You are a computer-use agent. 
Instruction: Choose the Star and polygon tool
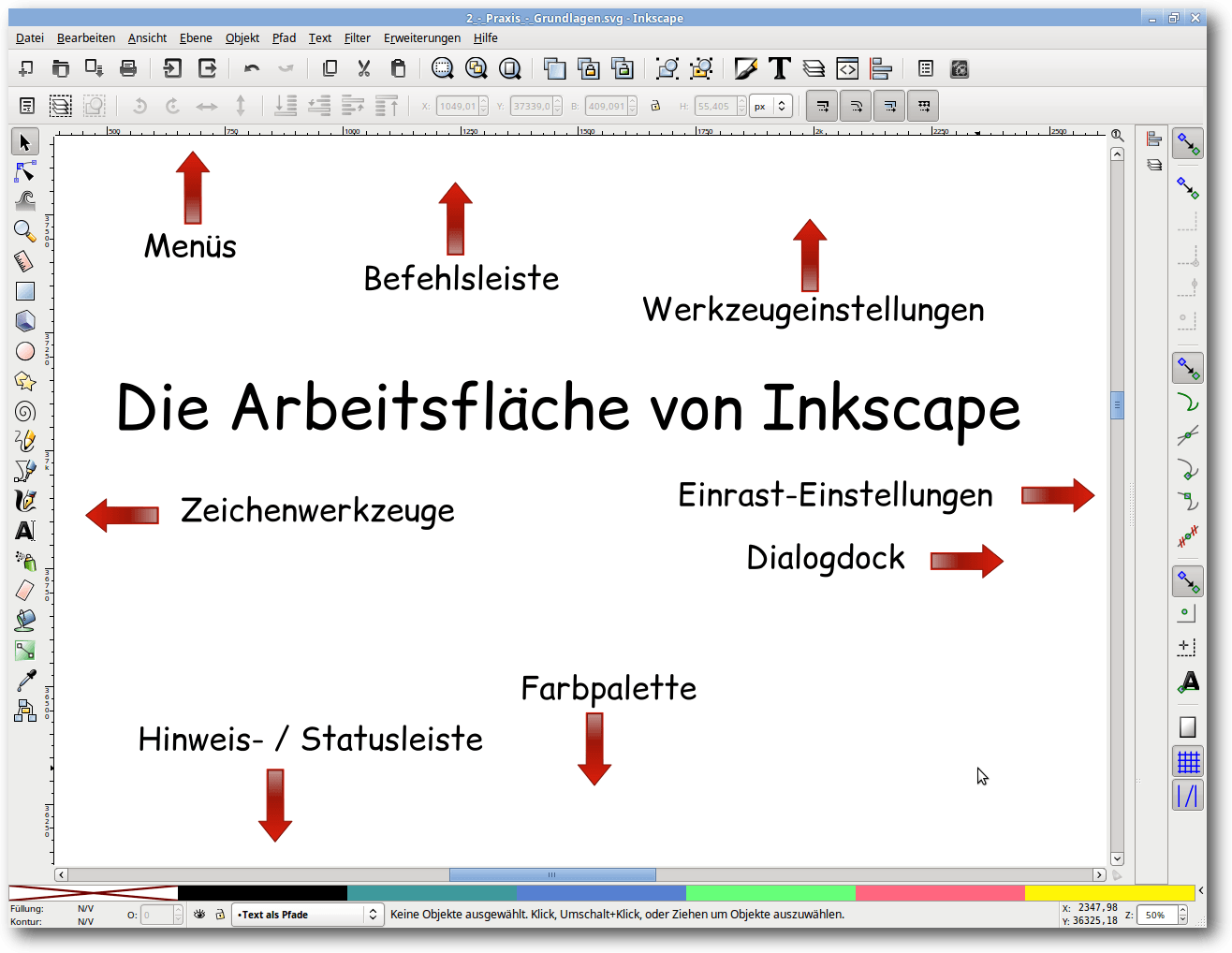click(x=25, y=381)
